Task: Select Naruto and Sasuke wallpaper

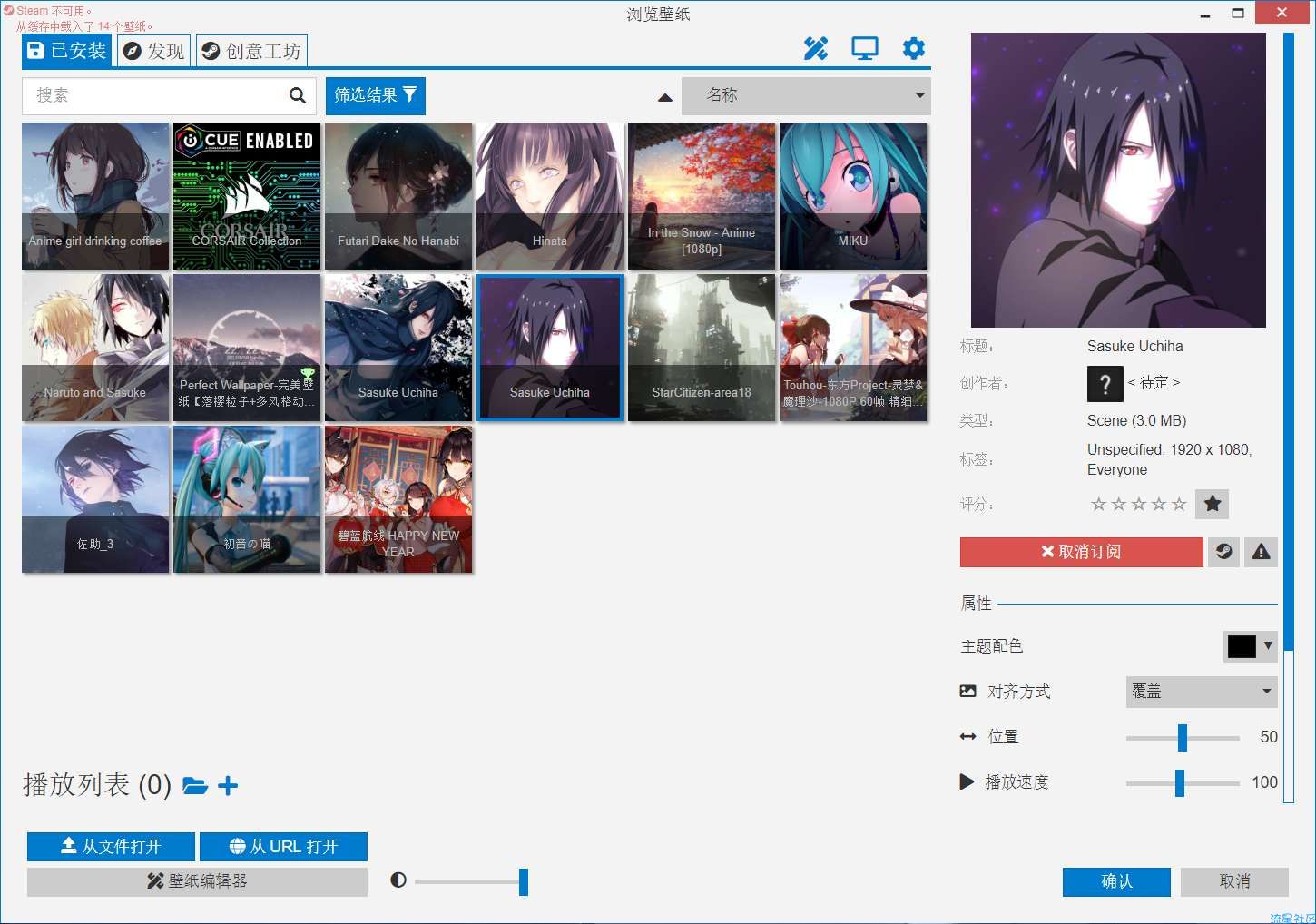Action: (x=95, y=348)
